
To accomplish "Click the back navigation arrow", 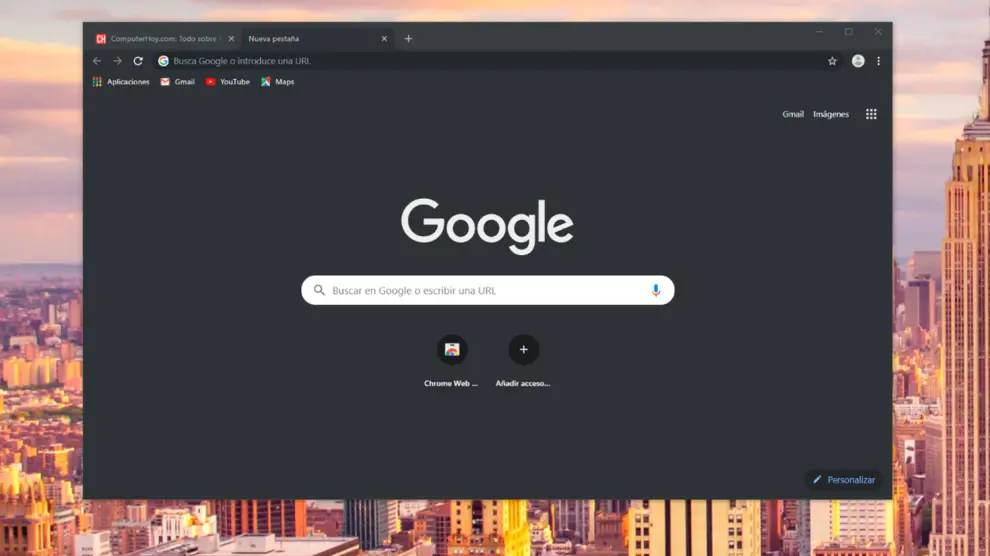I will (x=97, y=61).
